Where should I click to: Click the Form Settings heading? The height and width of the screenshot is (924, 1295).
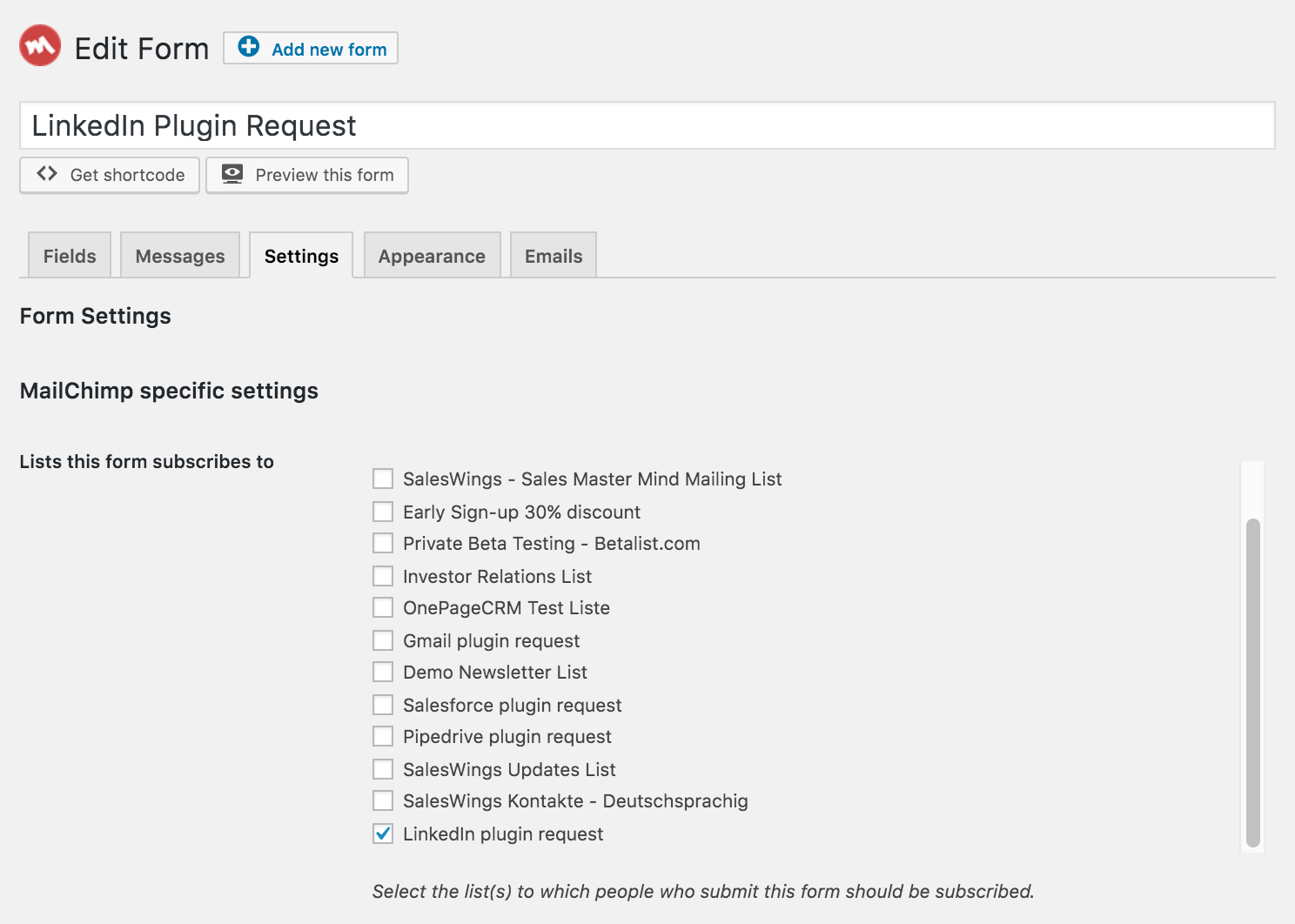click(x=96, y=316)
